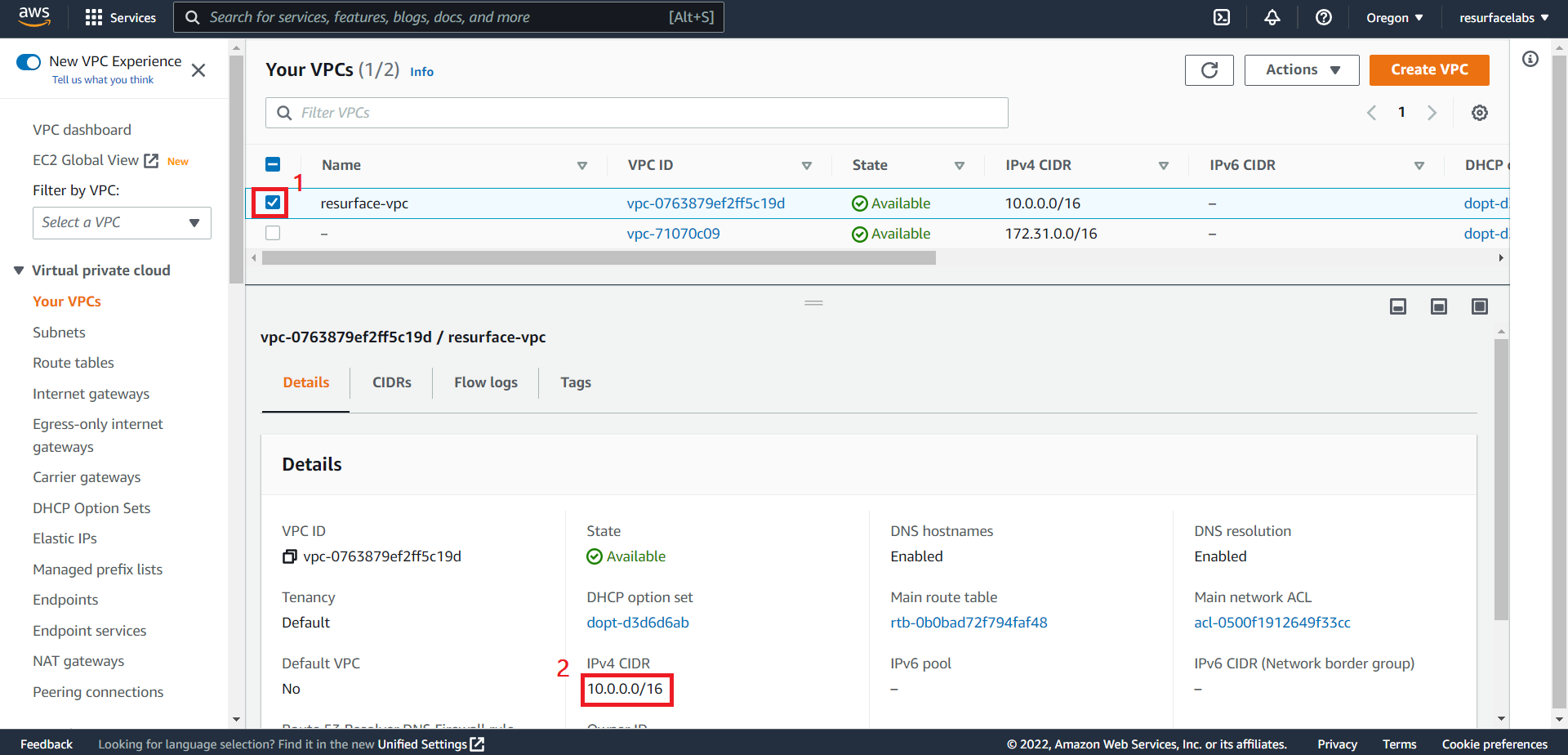Switch to the Flow logs tab
This screenshot has width=1568, height=755.
click(486, 382)
